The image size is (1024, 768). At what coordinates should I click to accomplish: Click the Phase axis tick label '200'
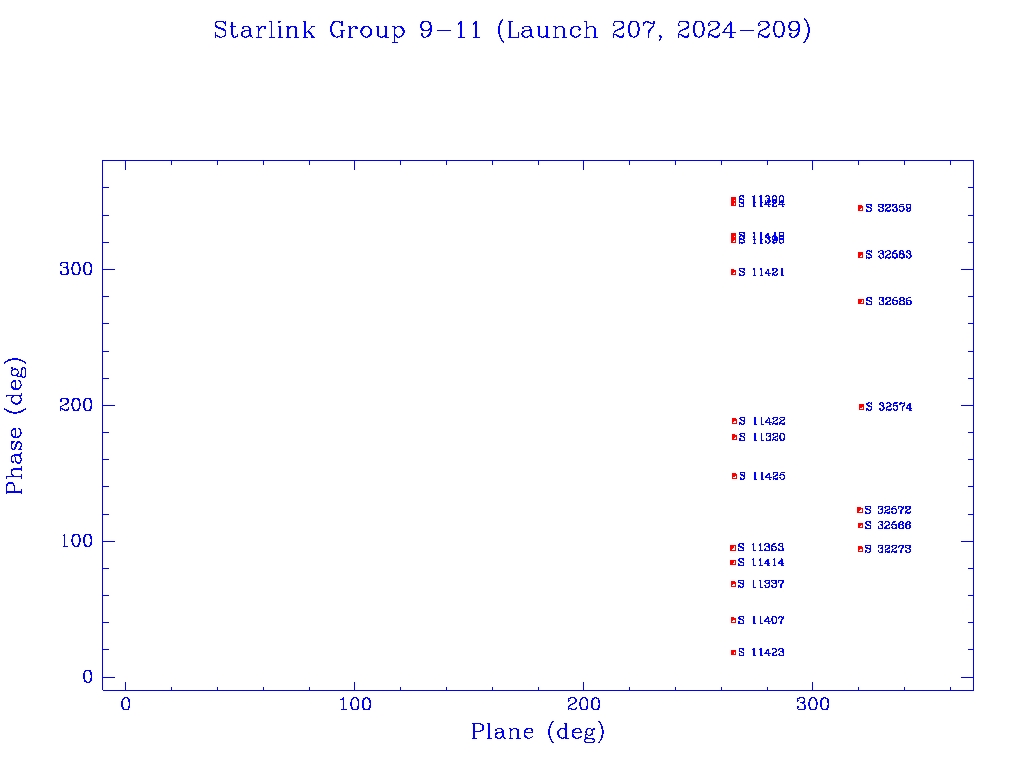(76, 405)
